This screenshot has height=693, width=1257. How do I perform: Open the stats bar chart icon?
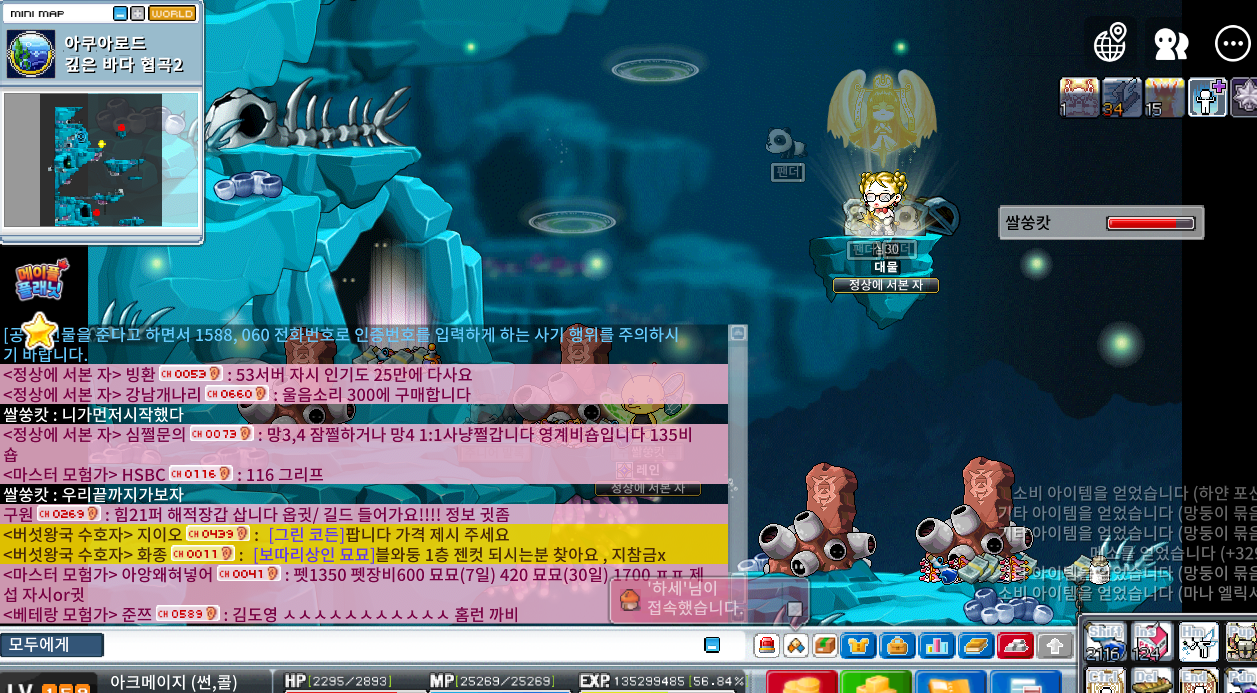936,645
